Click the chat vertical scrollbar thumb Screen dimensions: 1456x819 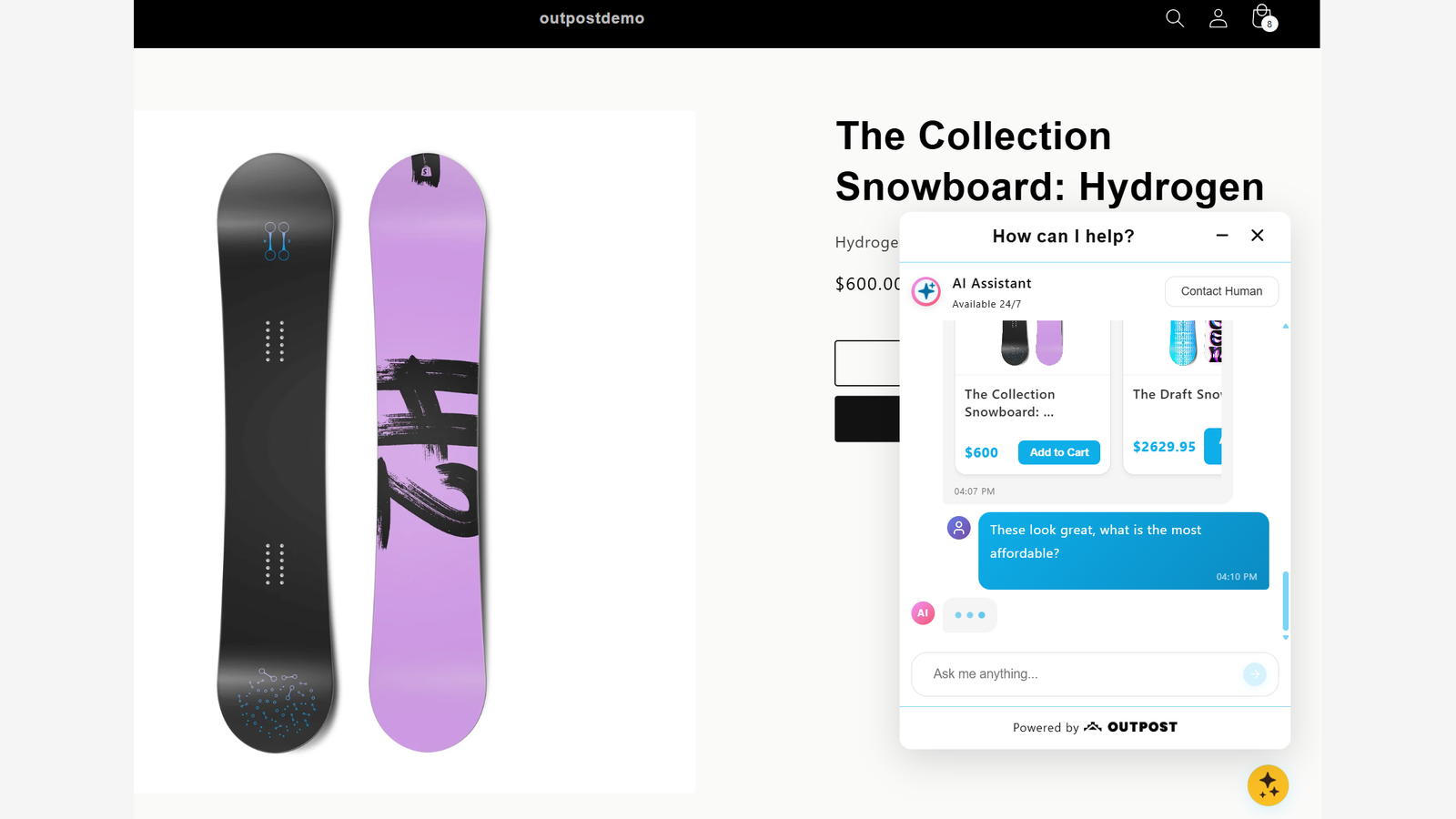point(1286,601)
